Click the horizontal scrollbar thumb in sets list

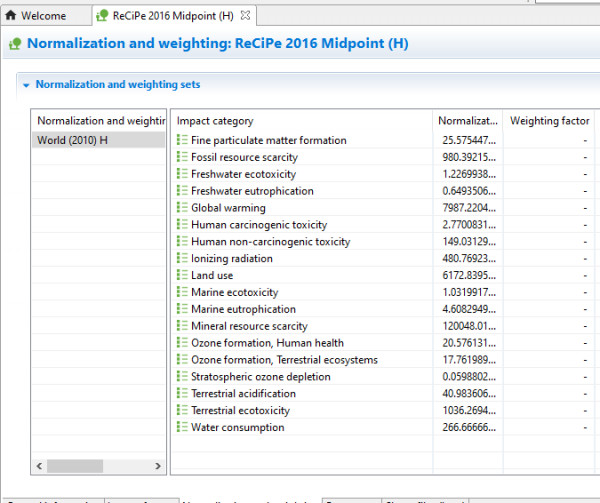(75, 466)
